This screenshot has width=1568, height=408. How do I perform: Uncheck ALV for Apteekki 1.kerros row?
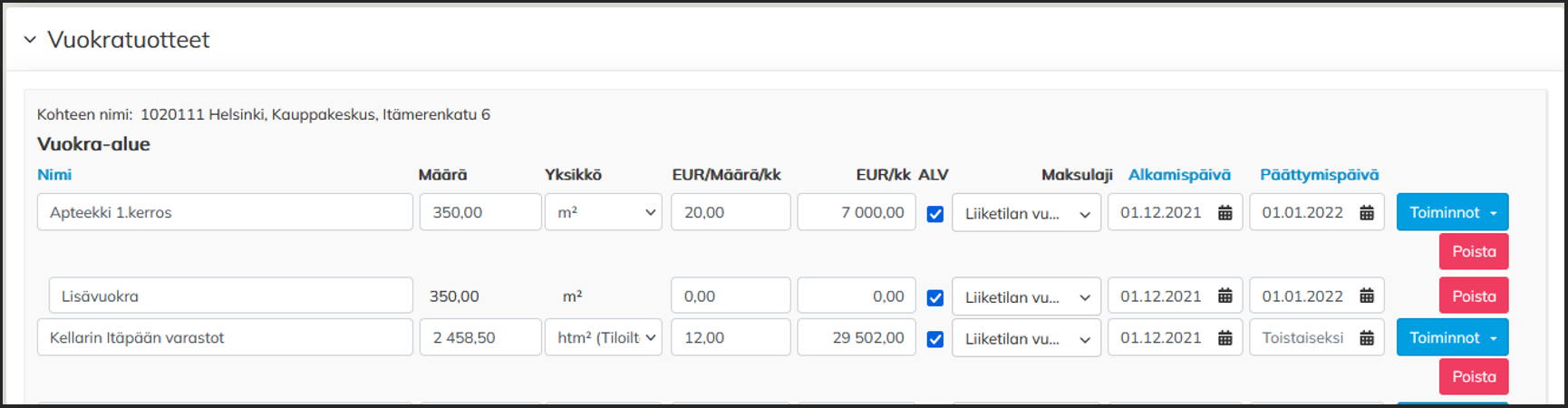[935, 214]
